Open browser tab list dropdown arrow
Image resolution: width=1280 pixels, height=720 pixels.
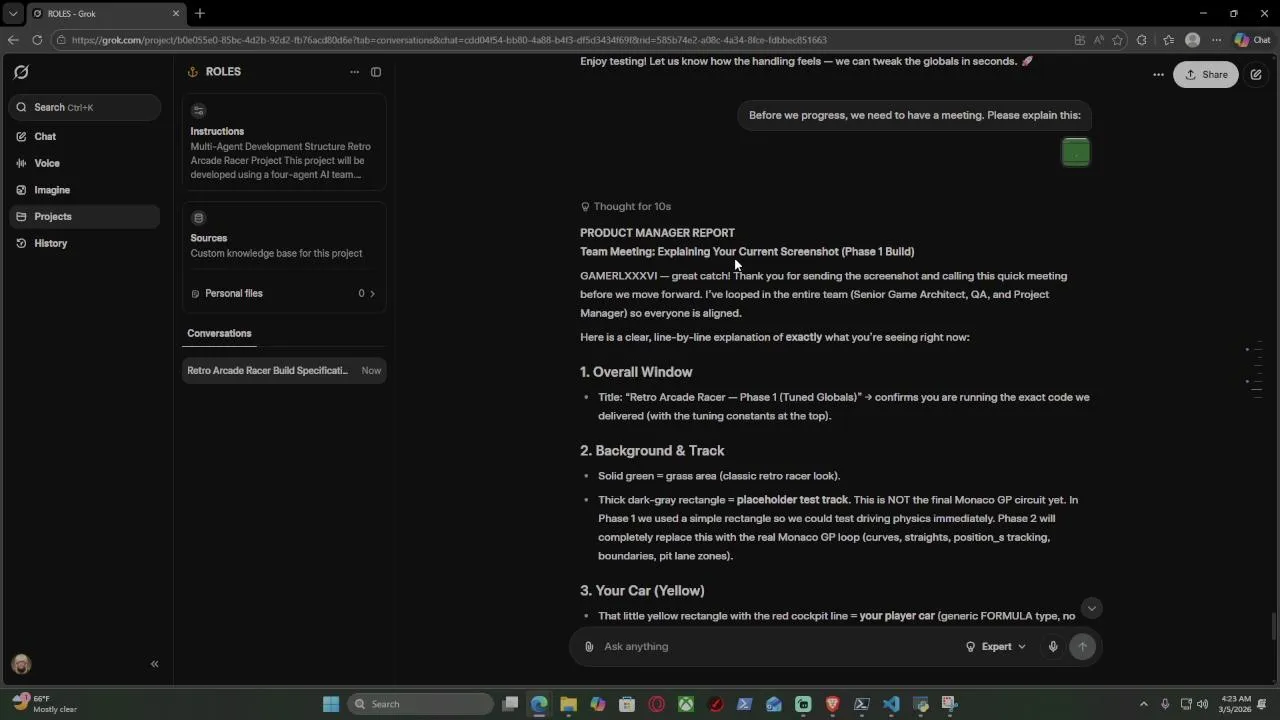(x=13, y=13)
